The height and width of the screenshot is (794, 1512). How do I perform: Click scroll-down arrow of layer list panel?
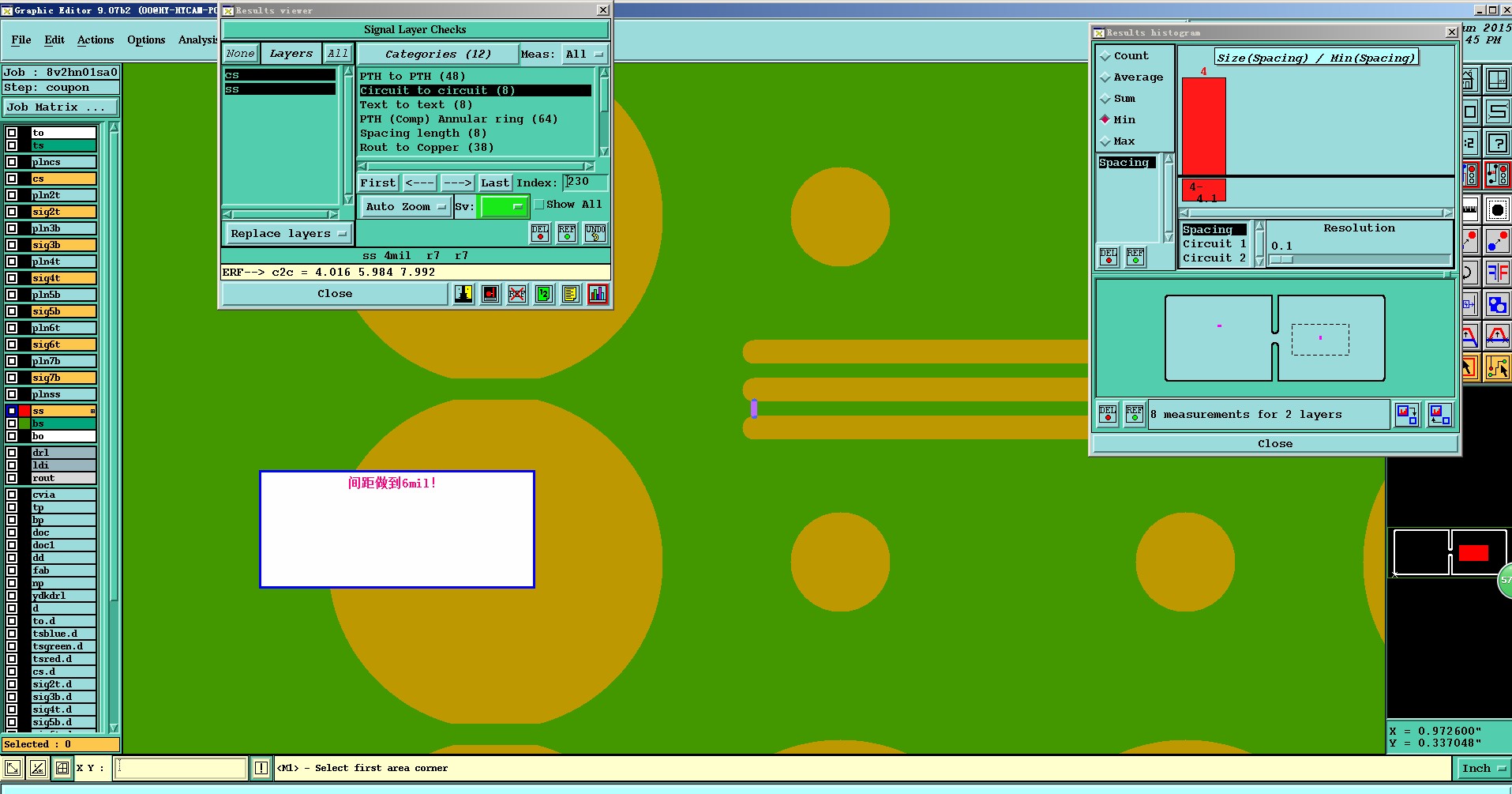pos(114,728)
